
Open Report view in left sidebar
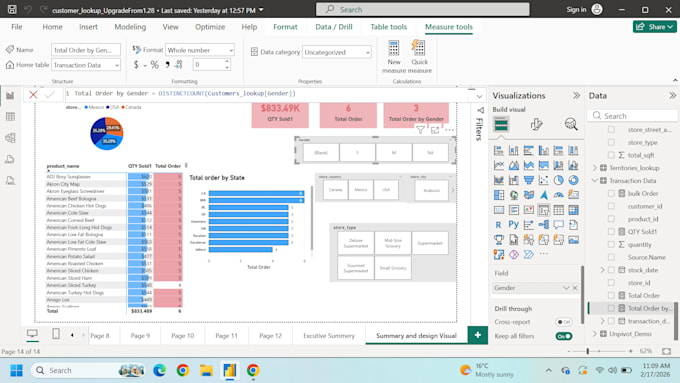tap(10, 95)
